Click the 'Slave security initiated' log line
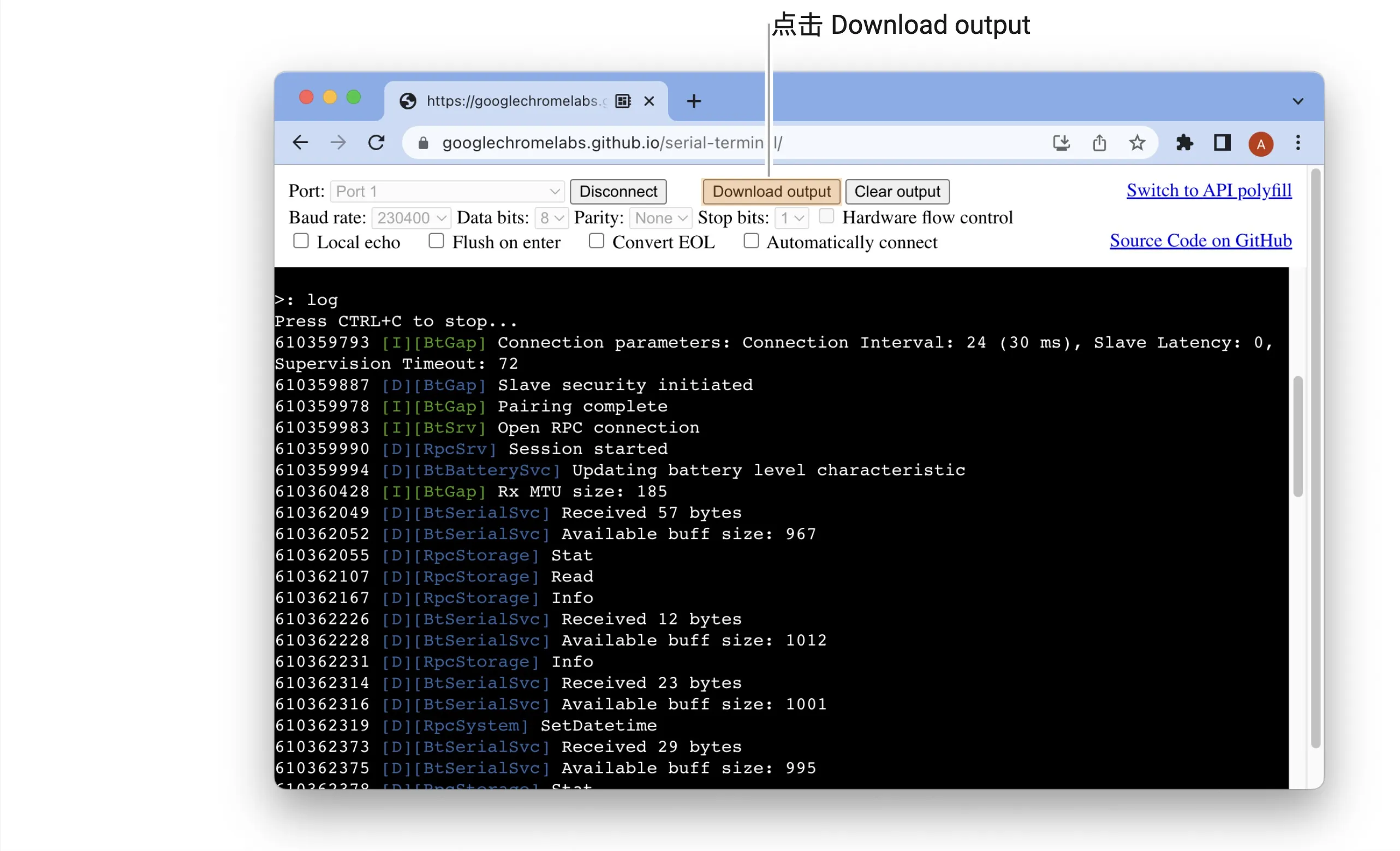This screenshot has height=851, width=1400. (514, 385)
